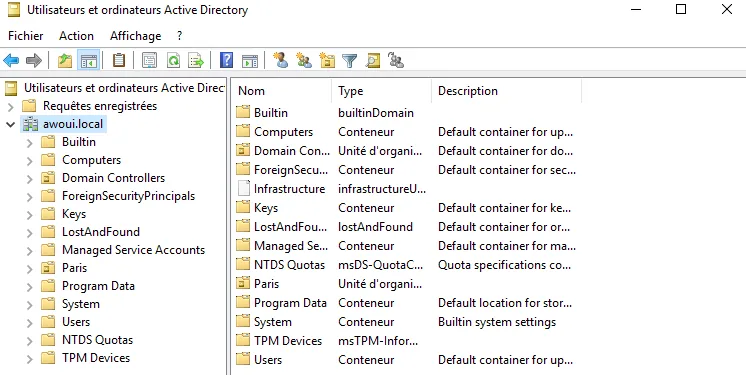Expand the Users tree node
The height and width of the screenshot is (375, 746).
click(29, 322)
